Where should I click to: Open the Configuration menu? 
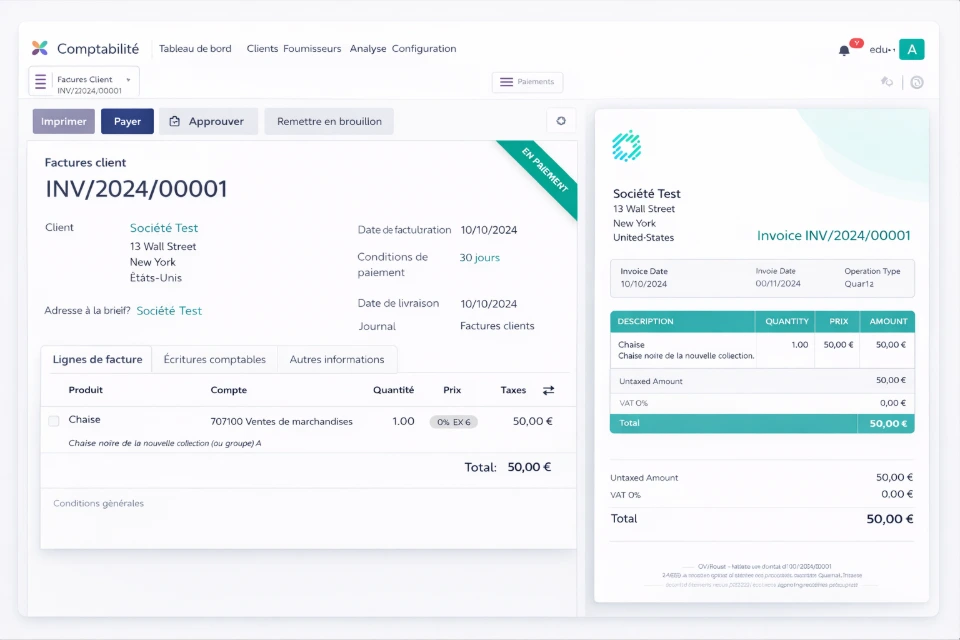424,48
